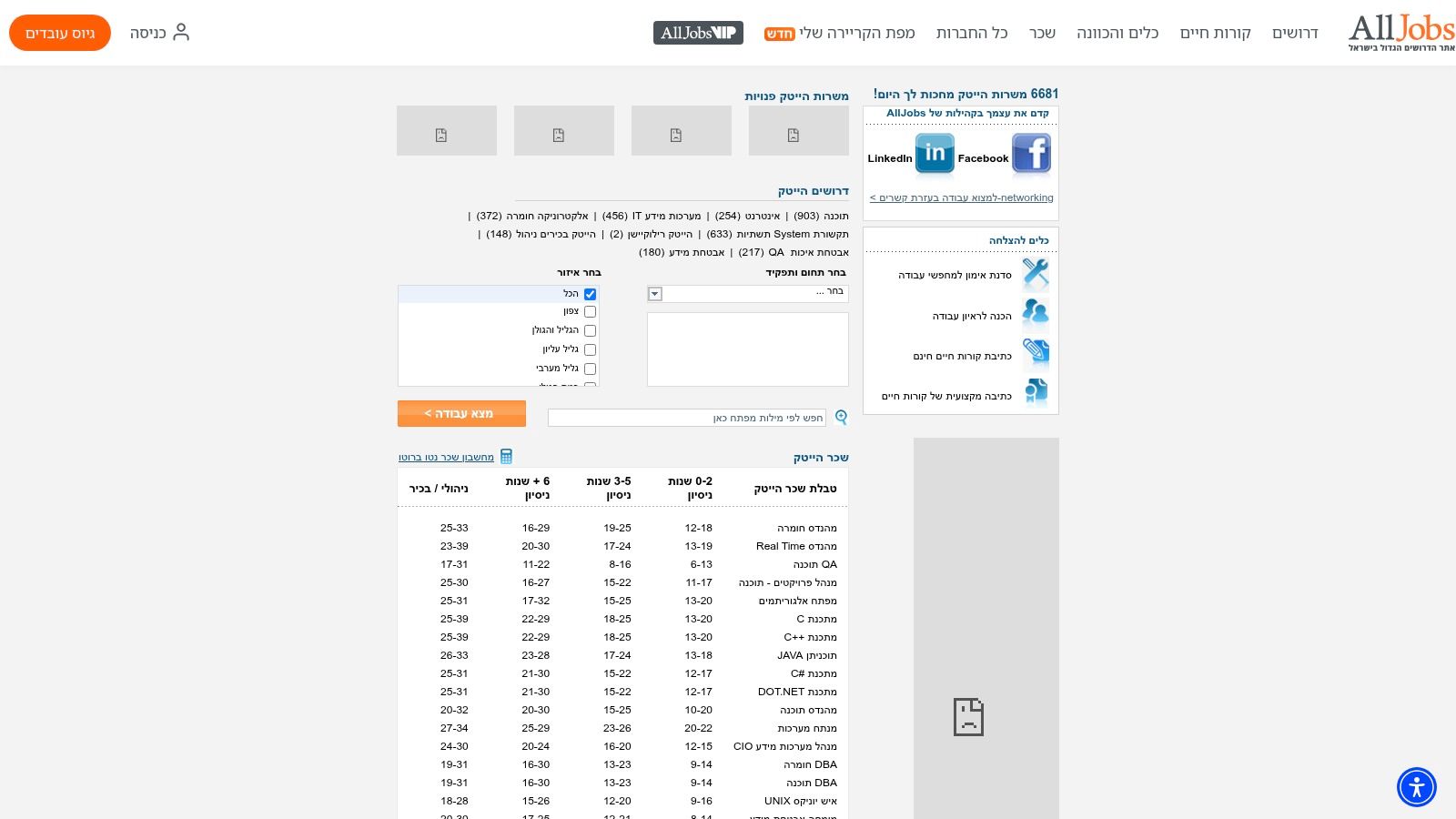
Task: Open the AllJobs VIP badge
Action: point(698,33)
